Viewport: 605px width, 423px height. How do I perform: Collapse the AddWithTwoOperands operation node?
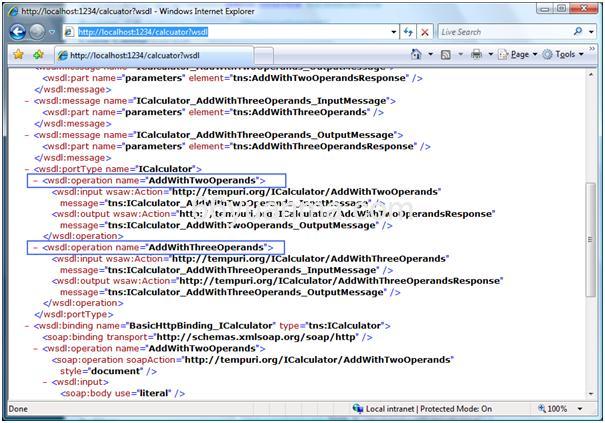tap(36, 181)
